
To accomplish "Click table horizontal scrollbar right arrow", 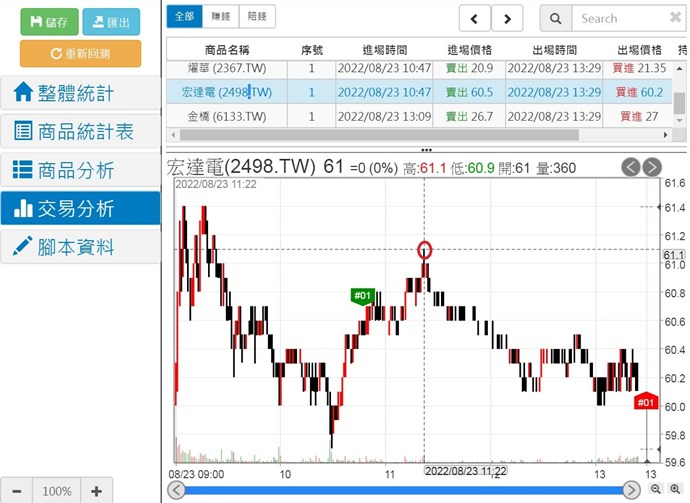I will pos(665,135).
